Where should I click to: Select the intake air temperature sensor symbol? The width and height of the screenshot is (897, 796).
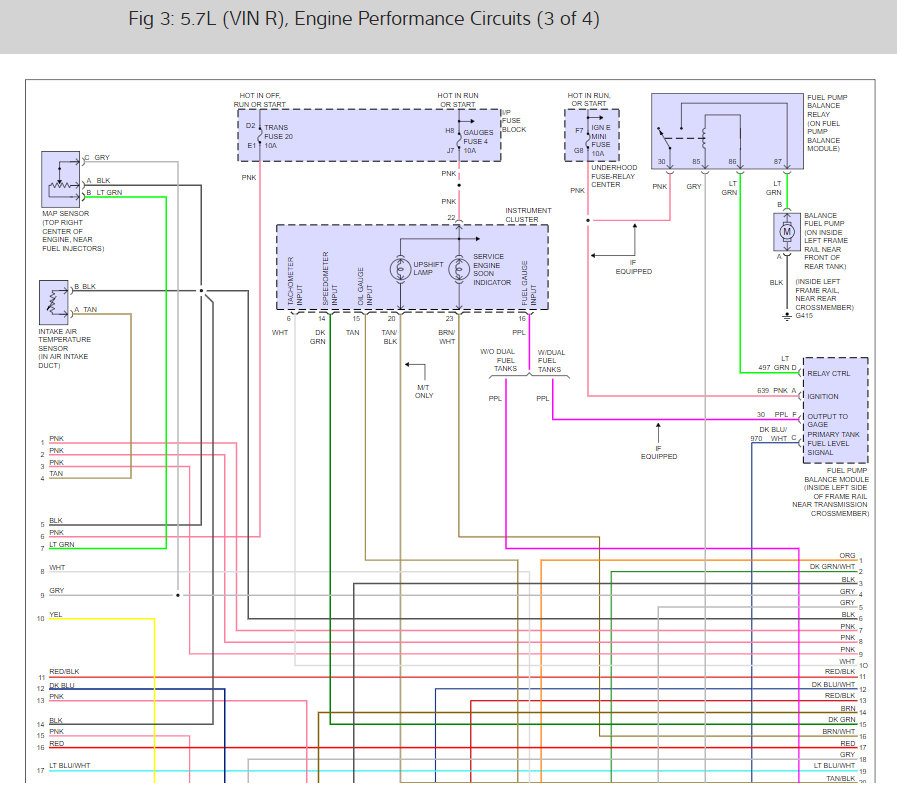point(52,299)
